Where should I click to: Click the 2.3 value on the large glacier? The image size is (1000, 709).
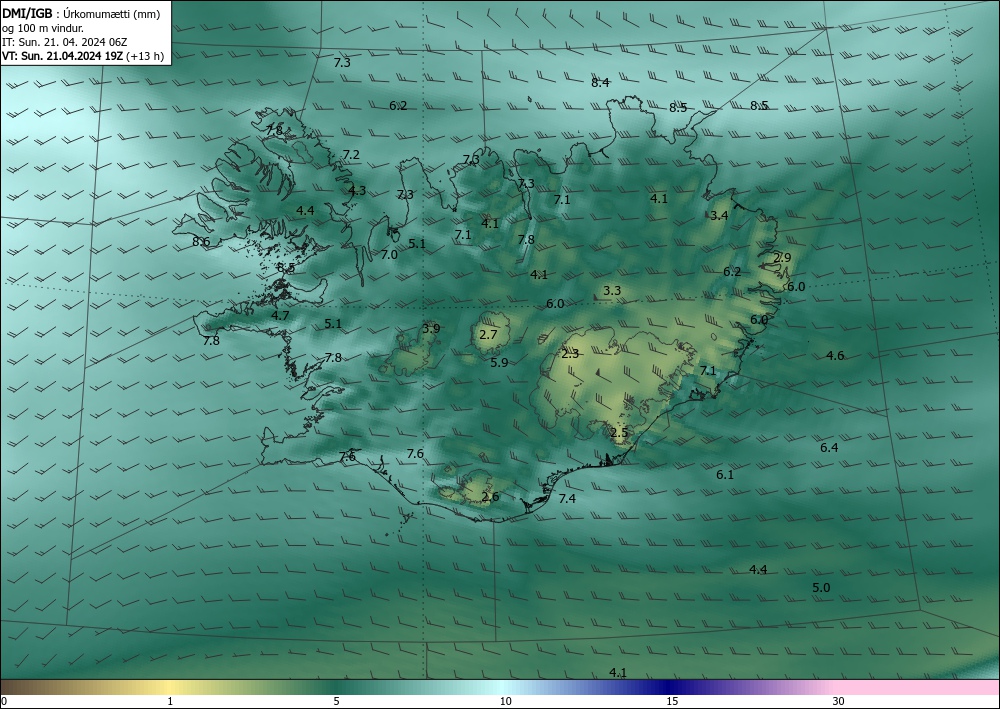570,354
